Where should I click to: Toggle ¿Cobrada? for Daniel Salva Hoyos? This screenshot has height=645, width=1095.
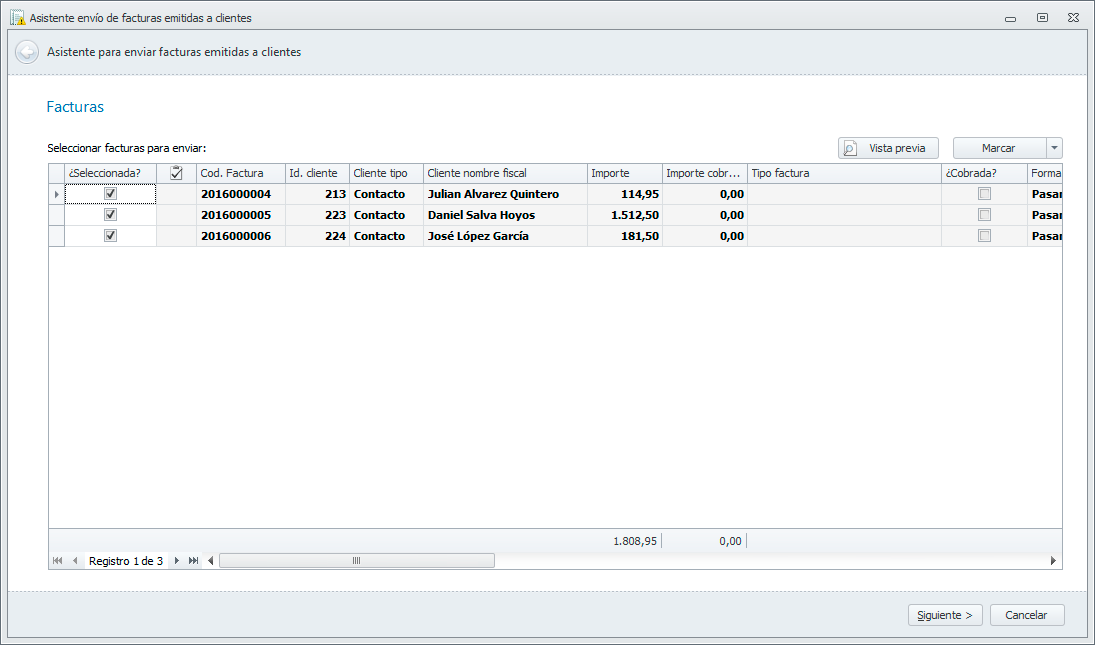click(985, 214)
